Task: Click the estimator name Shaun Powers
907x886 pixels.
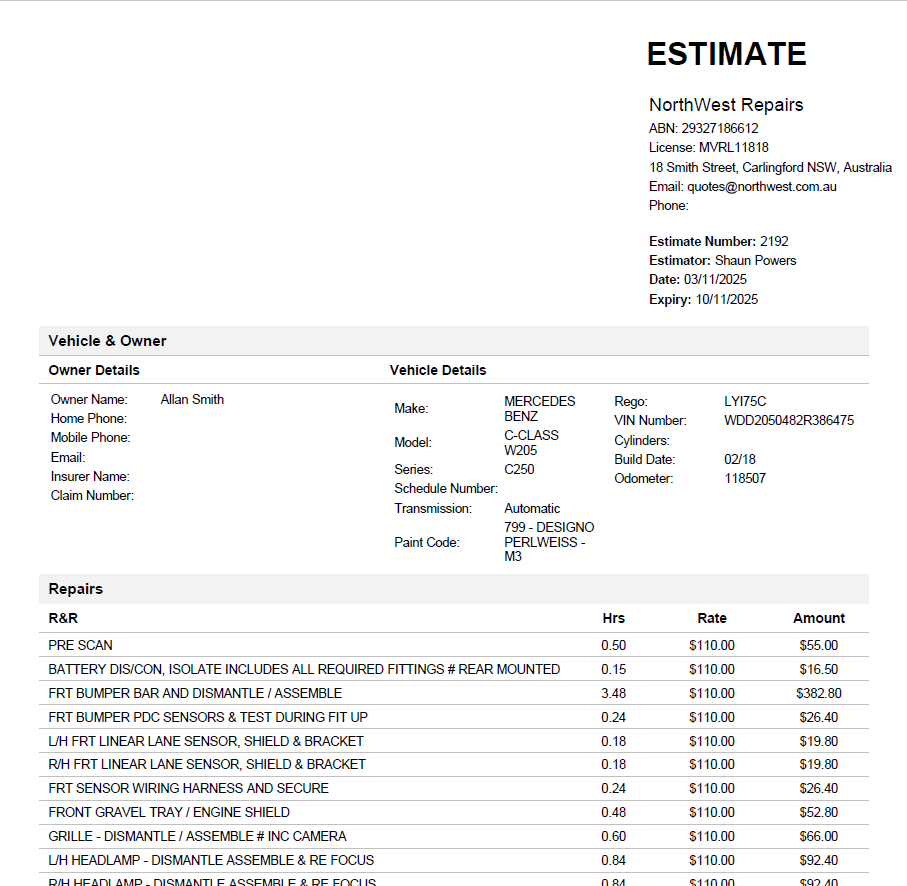Action: coord(755,260)
